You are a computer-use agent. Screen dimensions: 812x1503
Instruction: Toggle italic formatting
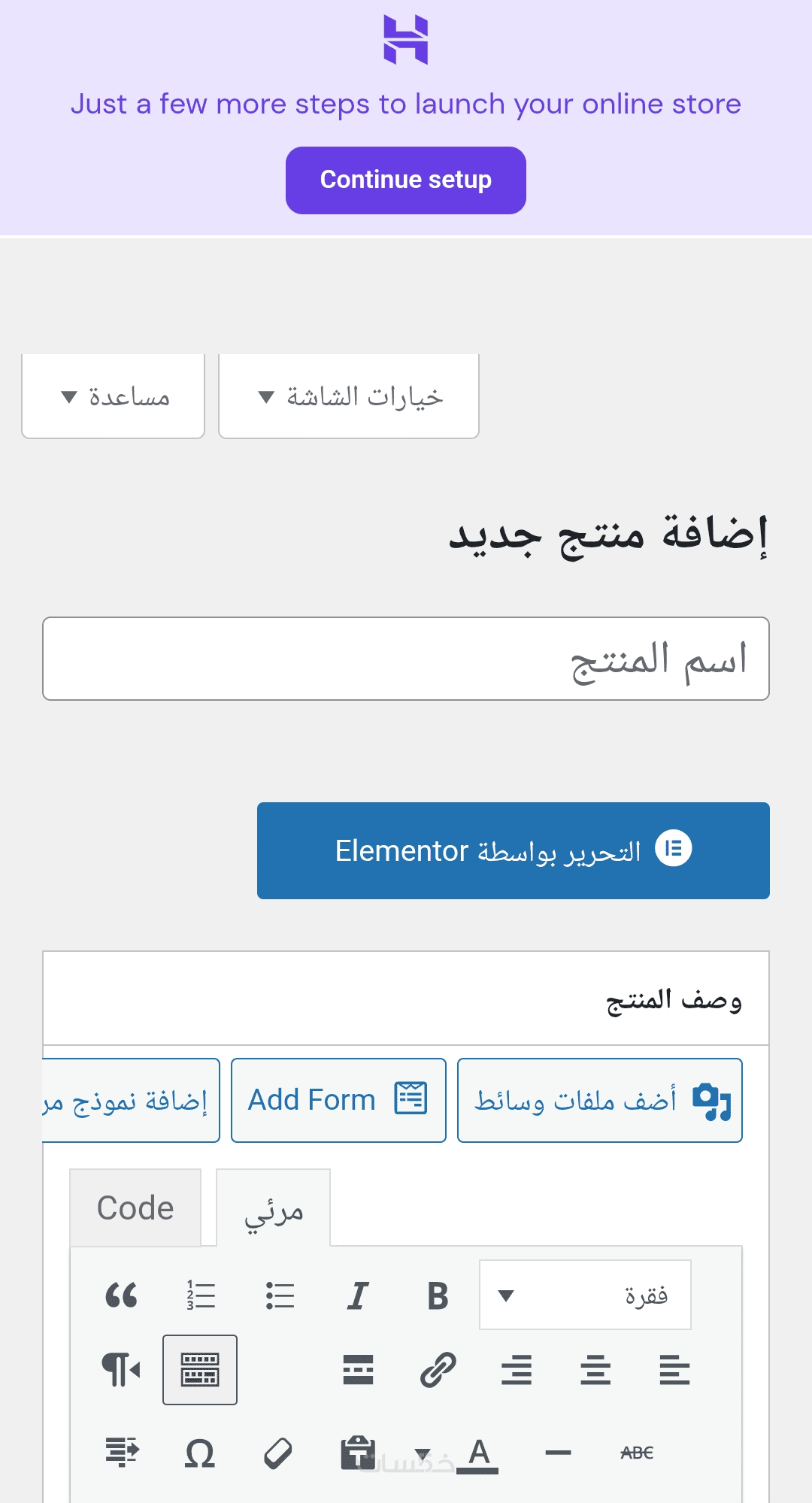[x=358, y=1295]
